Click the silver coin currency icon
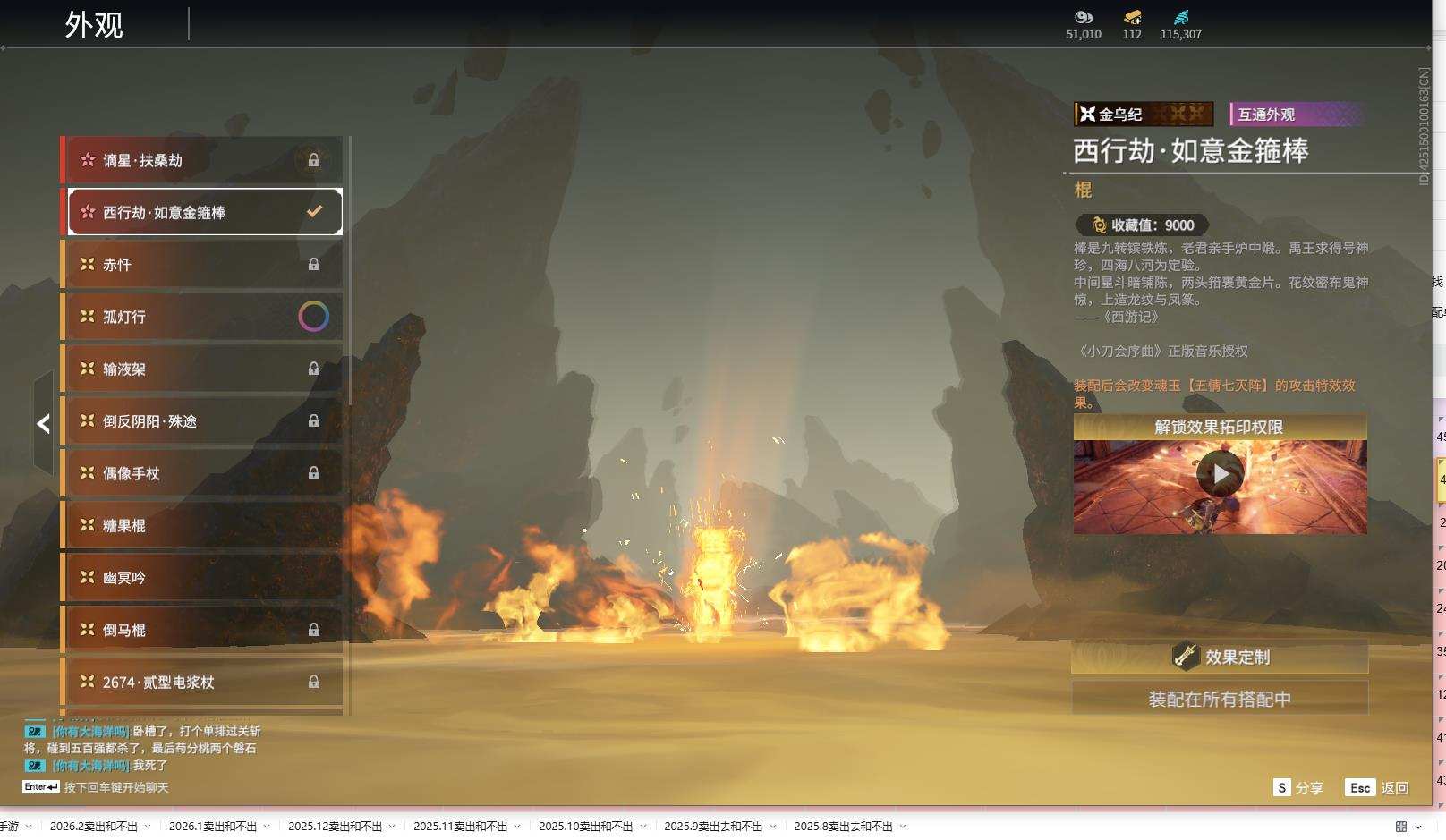 tap(1083, 17)
